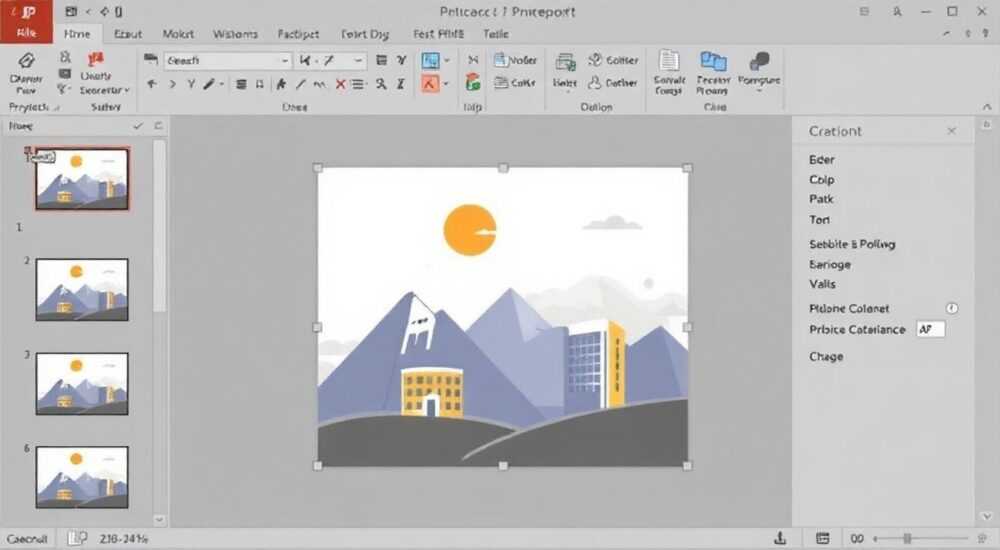Select 'Chage' in the Crationt pane
The height and width of the screenshot is (550, 1000).
coord(826,357)
